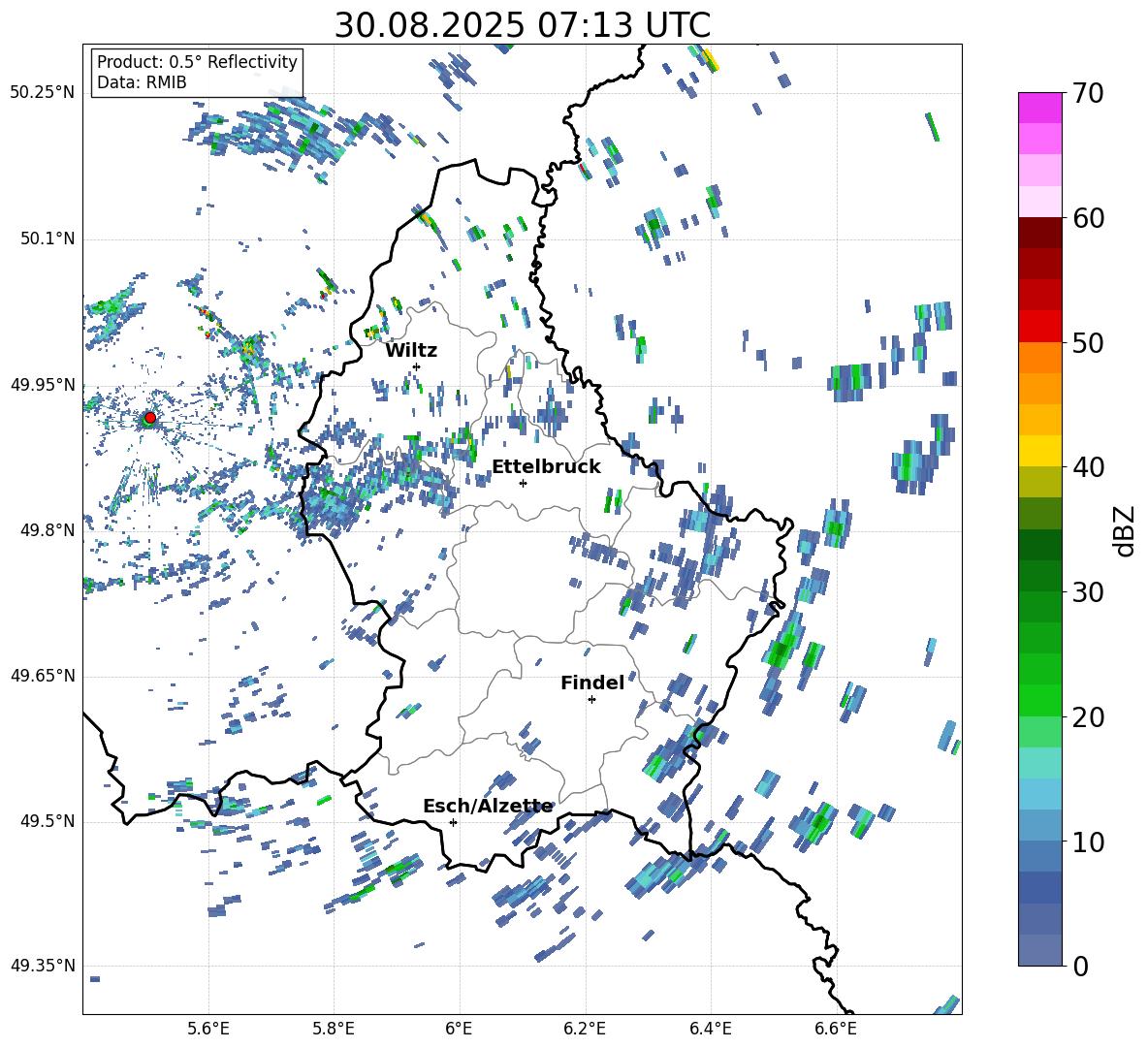
Task: Click the title 30.08.2025 07:13 UTC
Action: point(522,25)
